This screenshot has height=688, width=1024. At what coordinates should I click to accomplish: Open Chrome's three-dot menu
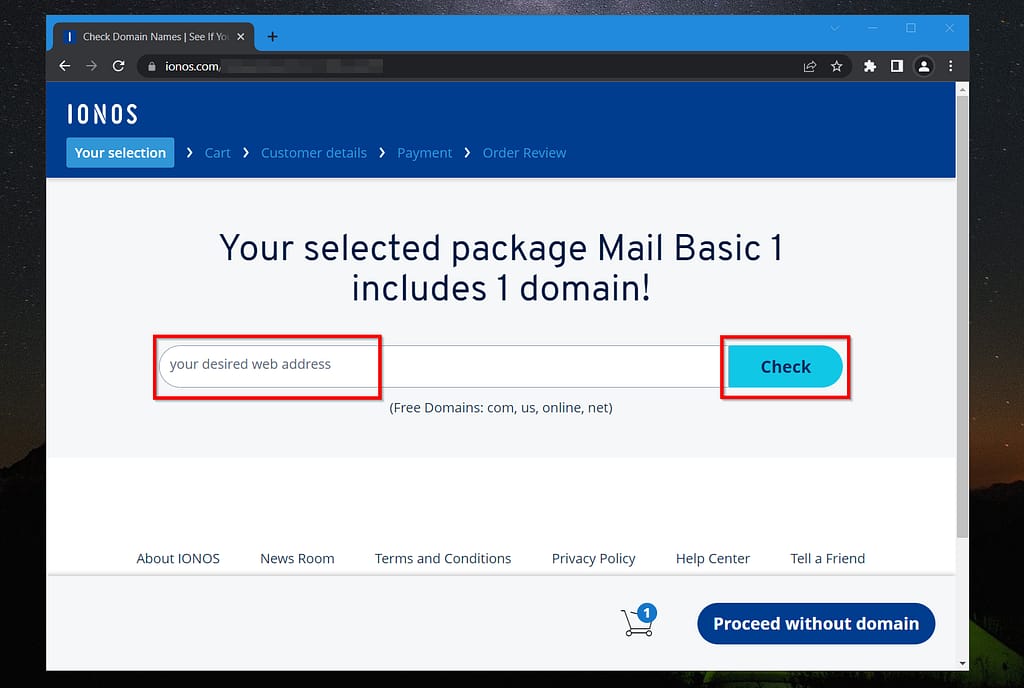[x=950, y=66]
